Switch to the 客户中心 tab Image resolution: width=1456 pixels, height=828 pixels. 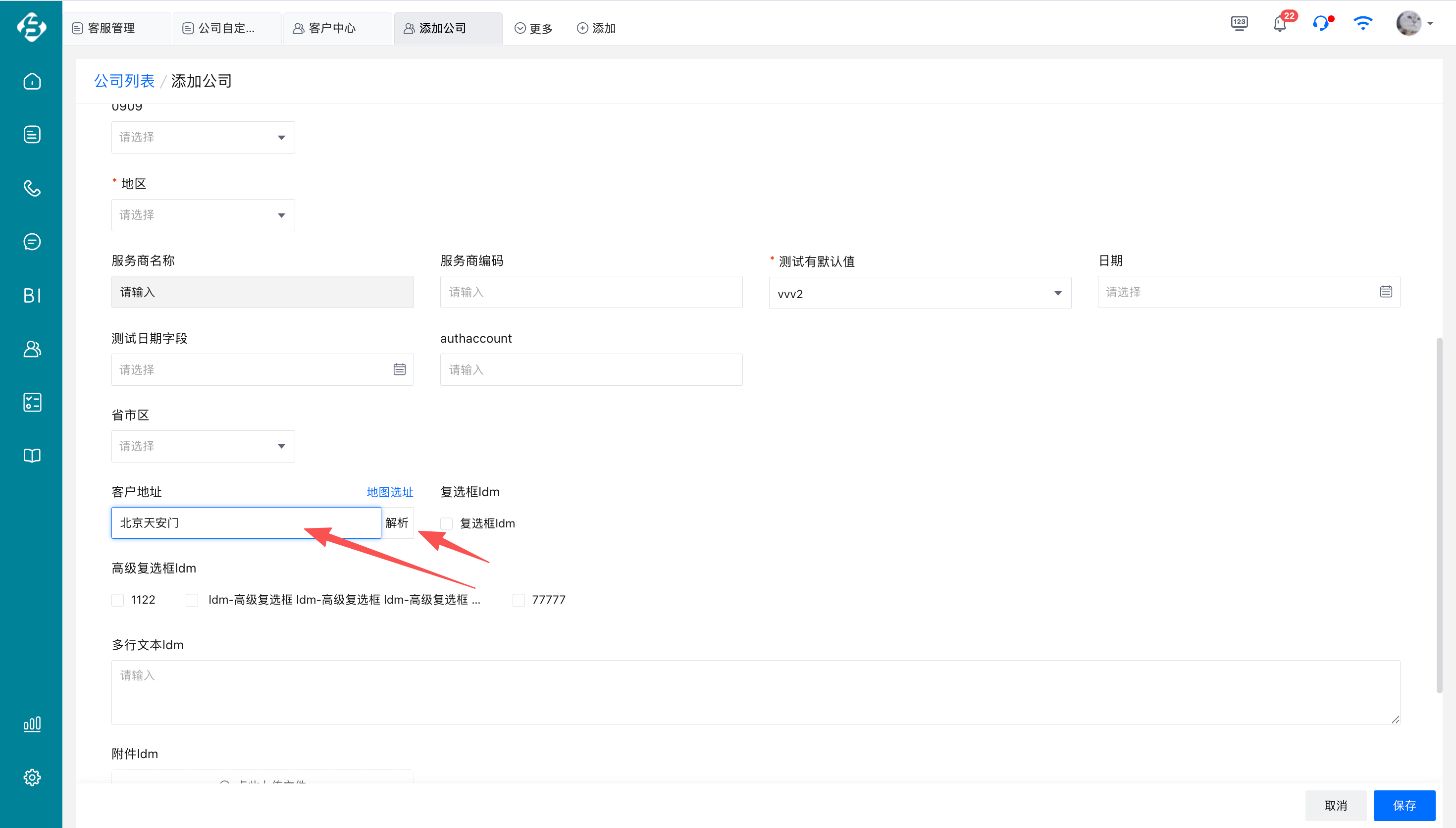[x=332, y=28]
